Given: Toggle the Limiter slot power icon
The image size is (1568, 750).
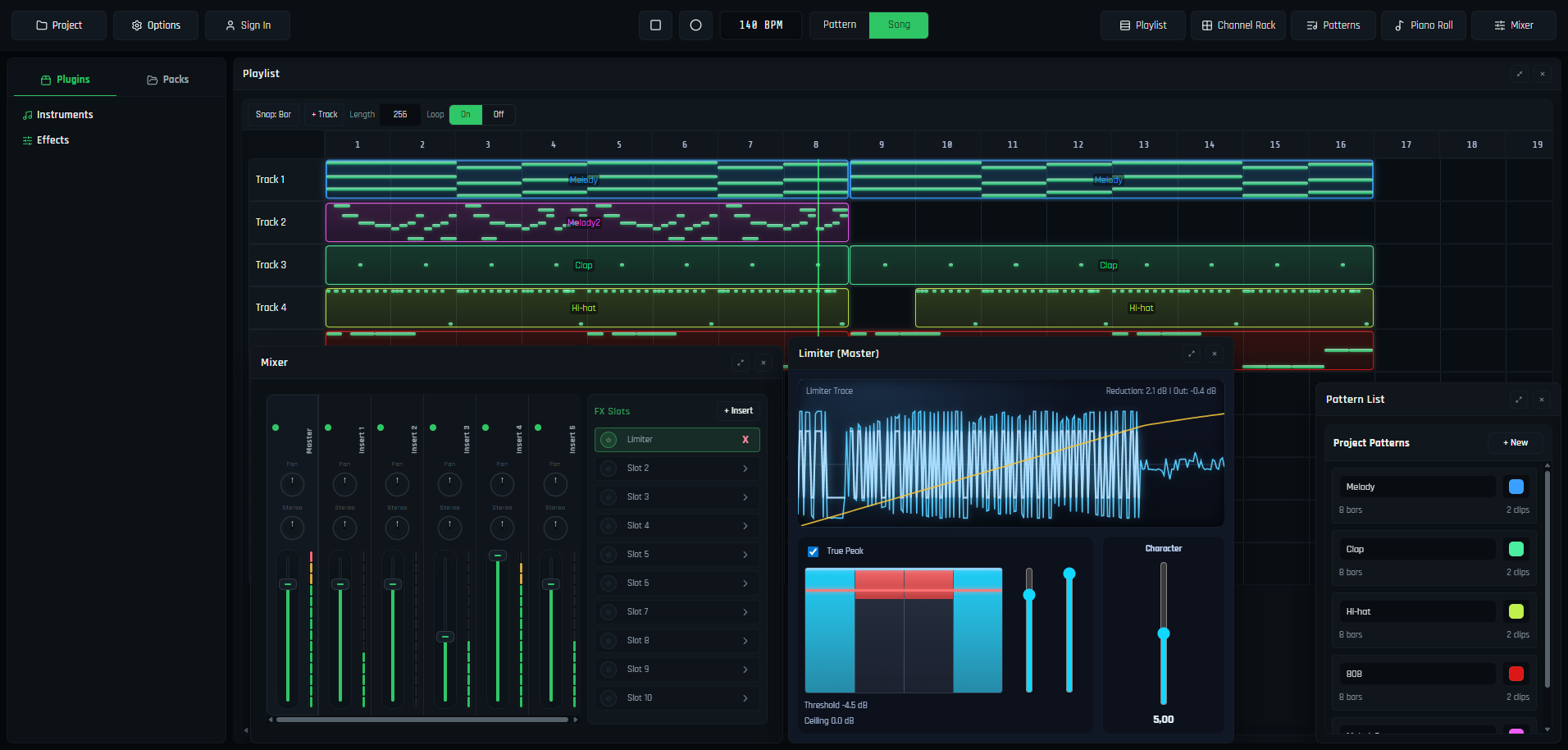Looking at the screenshot, I should point(609,440).
